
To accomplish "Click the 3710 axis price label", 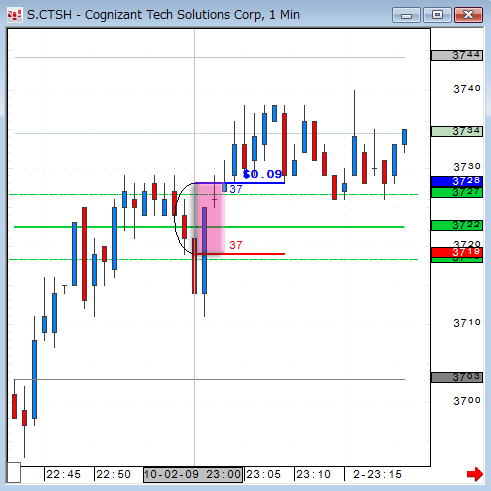I will tap(467, 323).
